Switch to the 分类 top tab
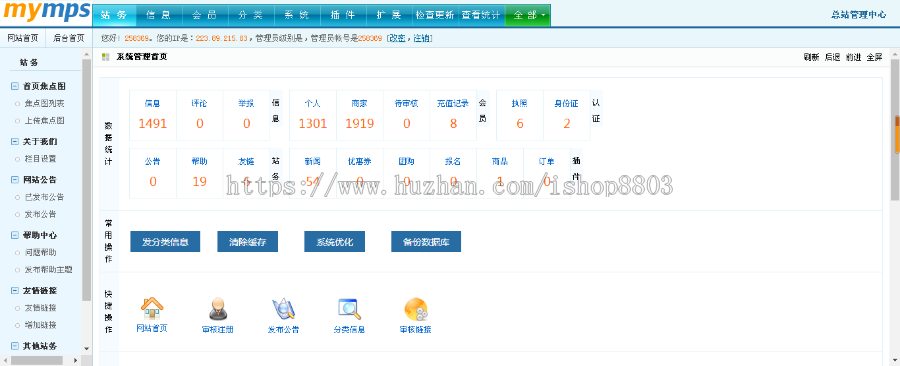 coord(251,15)
